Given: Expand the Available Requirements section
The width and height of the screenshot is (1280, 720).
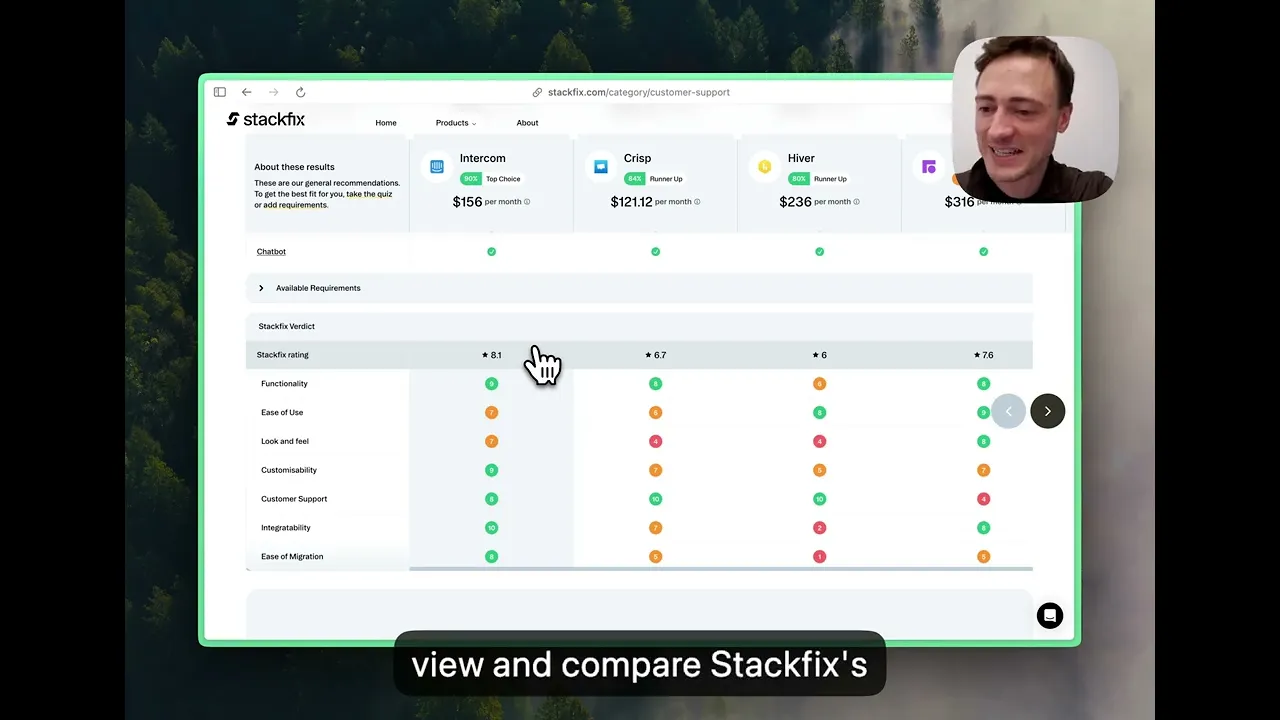Looking at the screenshot, I should 639,288.
